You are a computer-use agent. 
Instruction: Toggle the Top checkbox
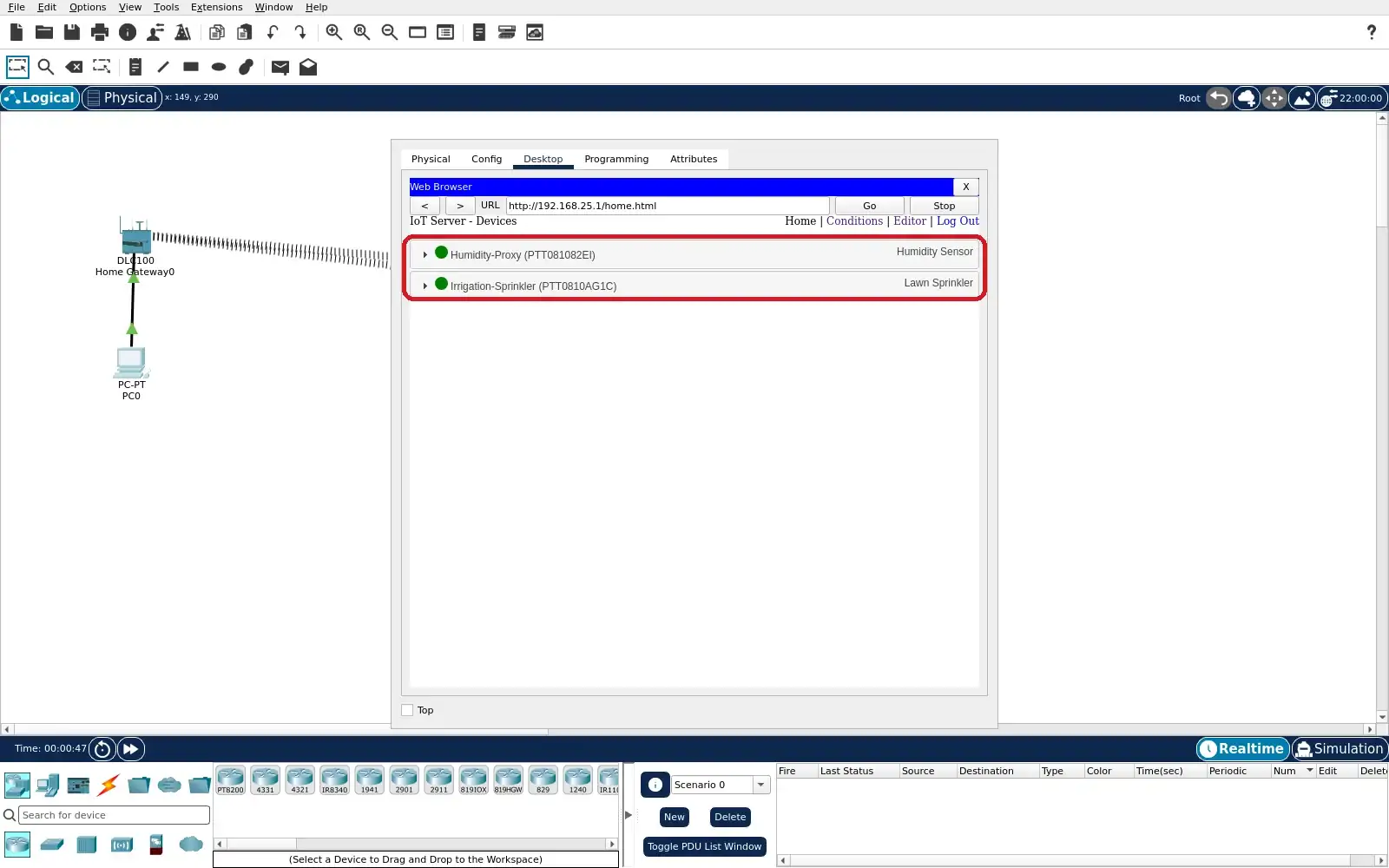407,710
